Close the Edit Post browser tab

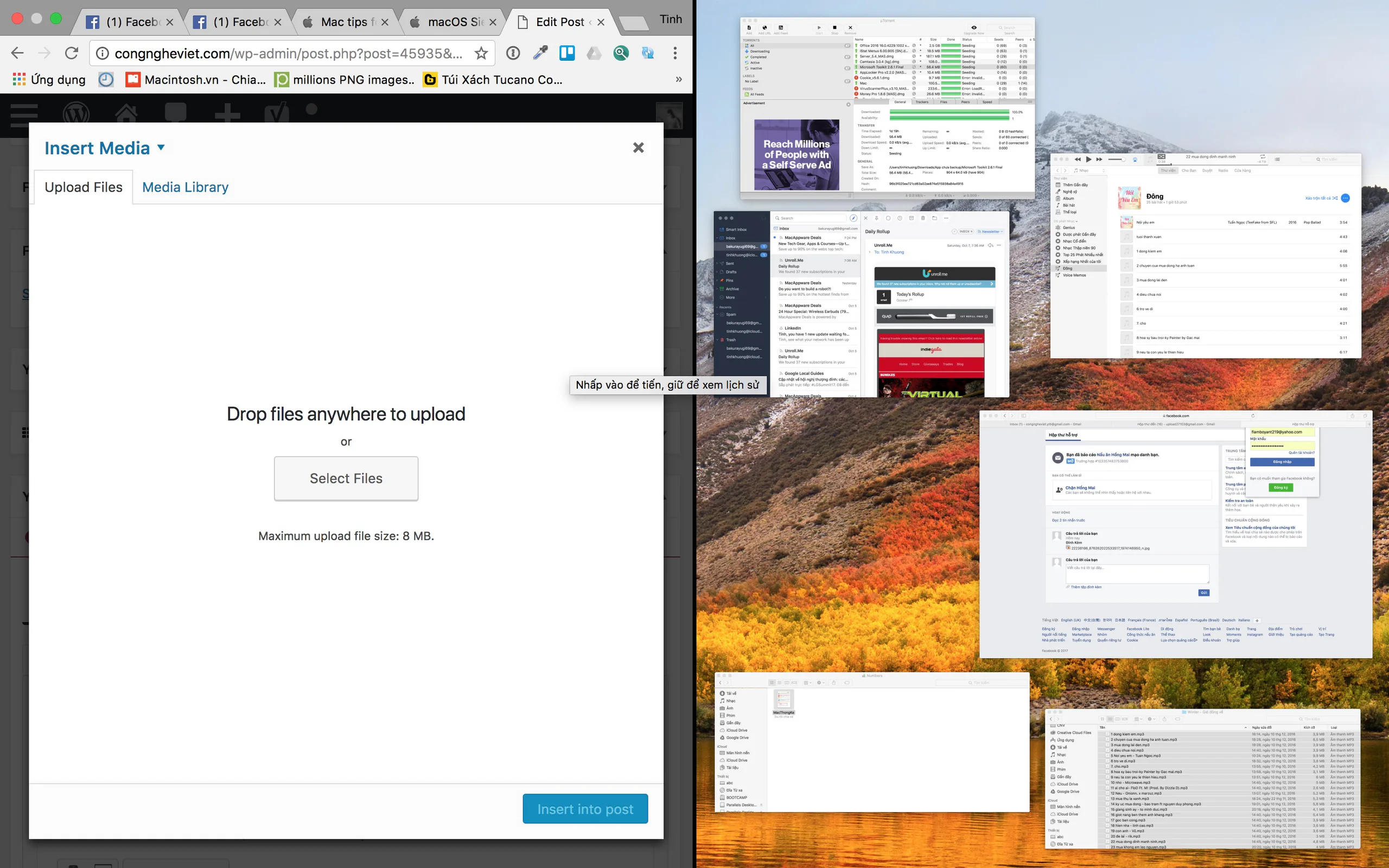(601, 22)
